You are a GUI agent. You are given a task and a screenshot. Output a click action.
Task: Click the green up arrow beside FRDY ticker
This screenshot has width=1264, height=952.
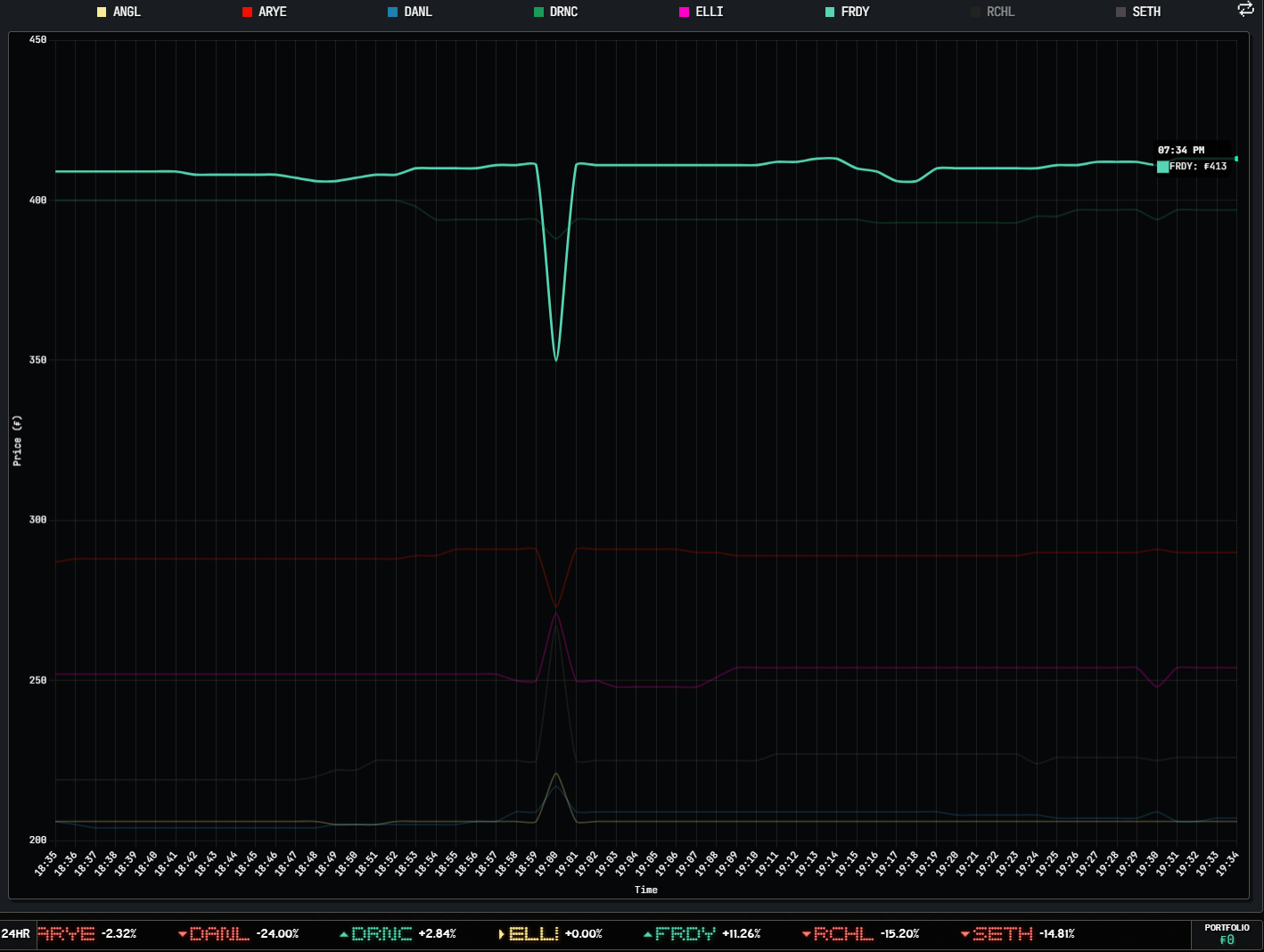tap(648, 934)
